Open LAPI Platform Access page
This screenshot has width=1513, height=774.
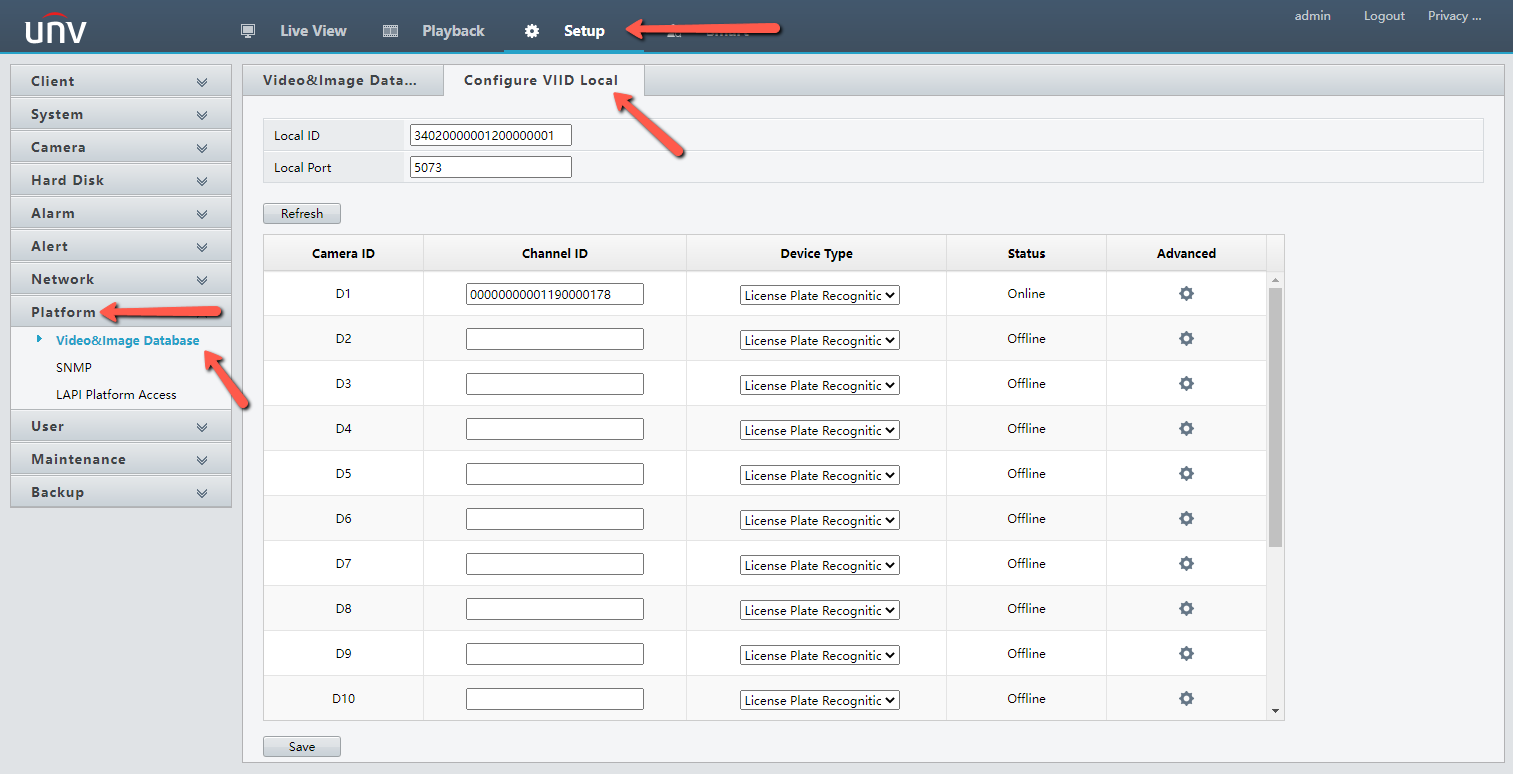[116, 395]
